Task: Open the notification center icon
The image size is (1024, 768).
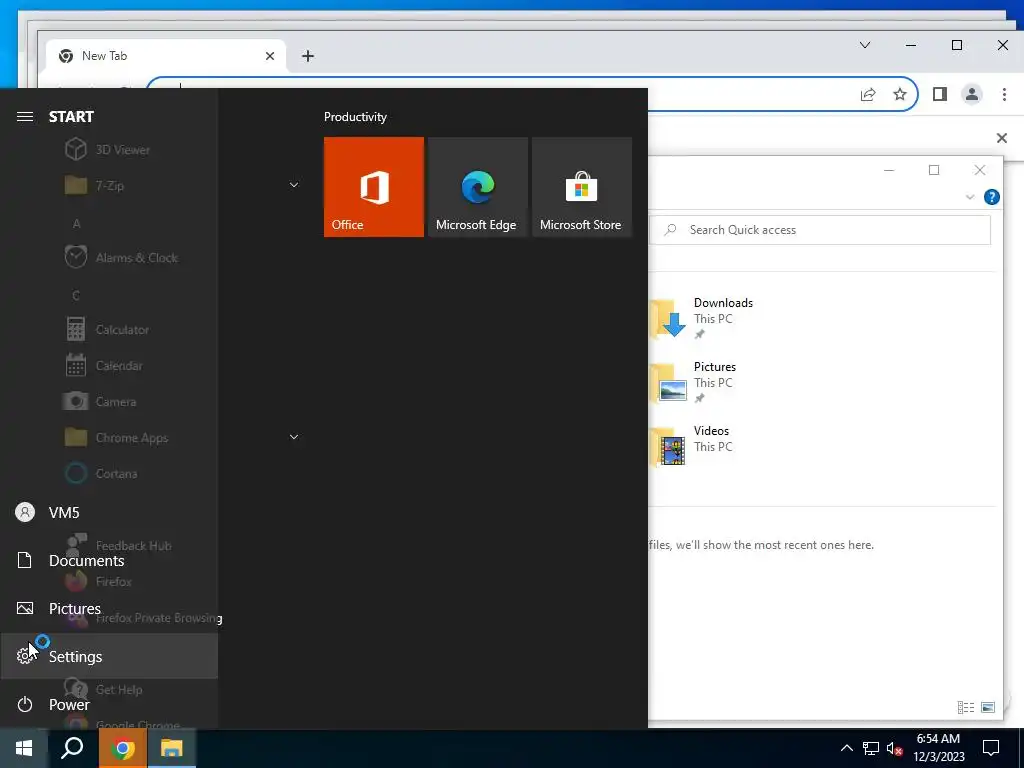Action: click(x=991, y=748)
